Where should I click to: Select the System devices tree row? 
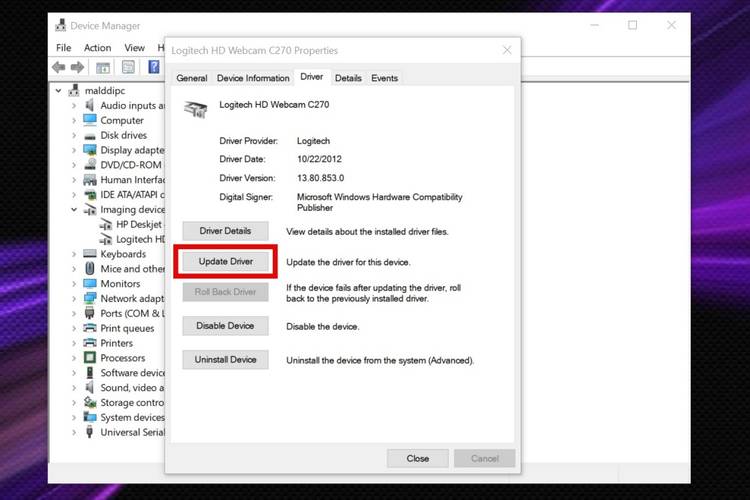coord(124,417)
